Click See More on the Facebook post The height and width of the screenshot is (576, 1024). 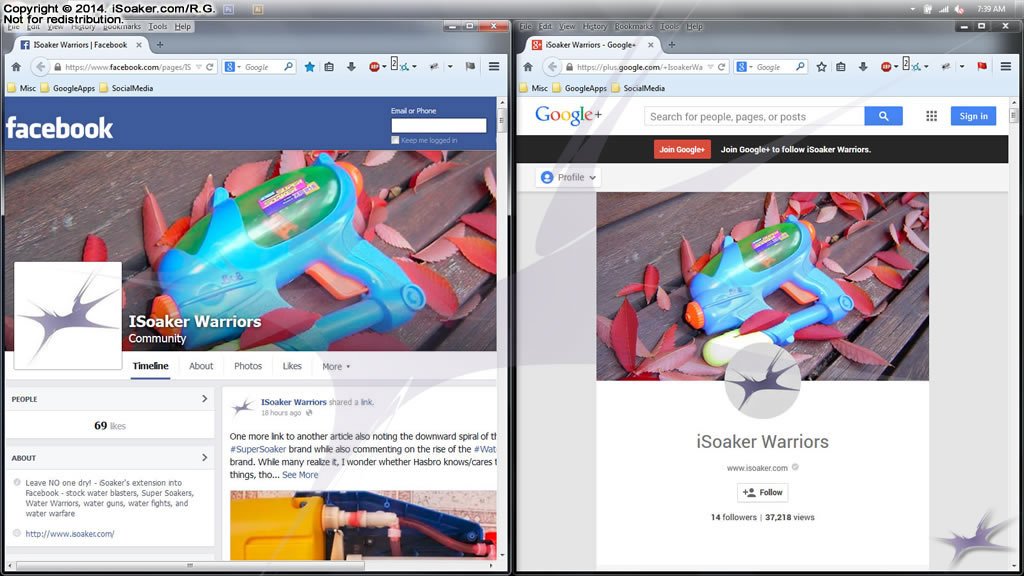point(300,475)
